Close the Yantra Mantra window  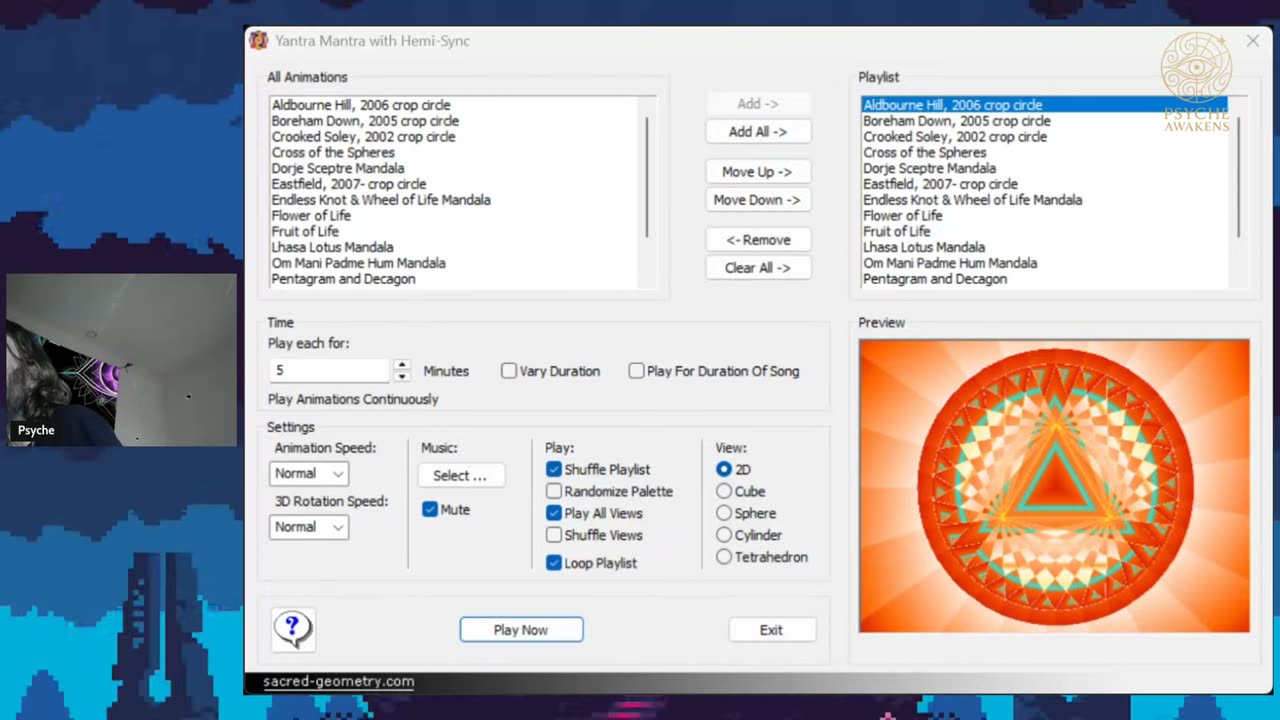point(1253,41)
